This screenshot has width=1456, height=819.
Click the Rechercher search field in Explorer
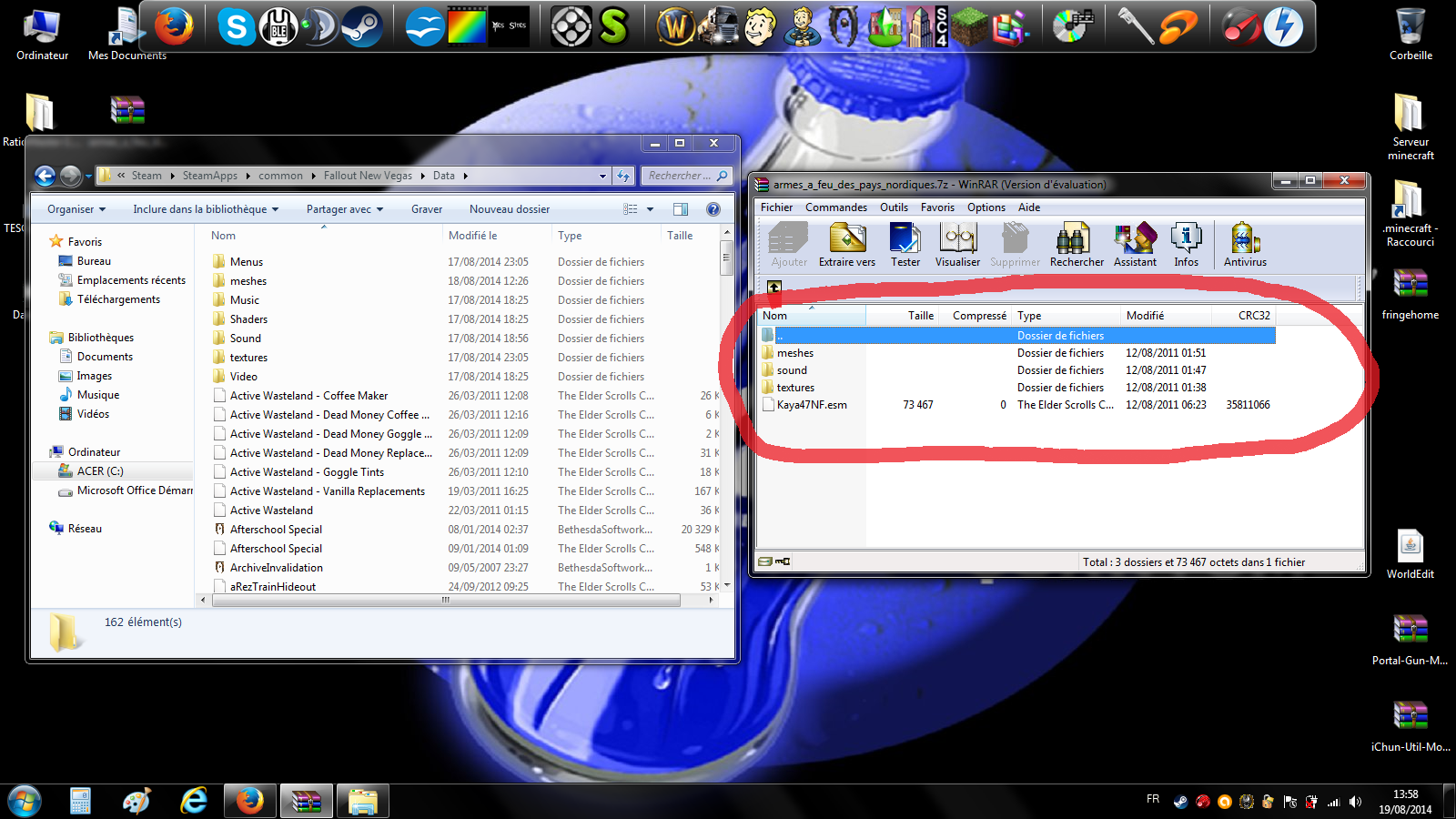(687, 176)
